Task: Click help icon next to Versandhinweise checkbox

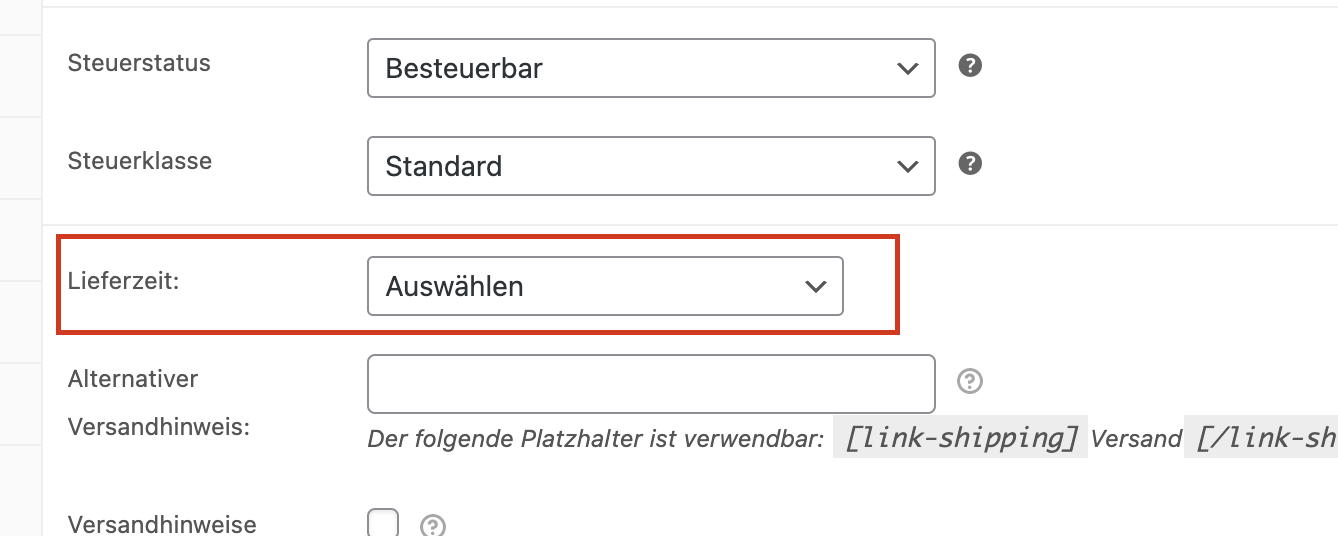Action: click(x=432, y=526)
